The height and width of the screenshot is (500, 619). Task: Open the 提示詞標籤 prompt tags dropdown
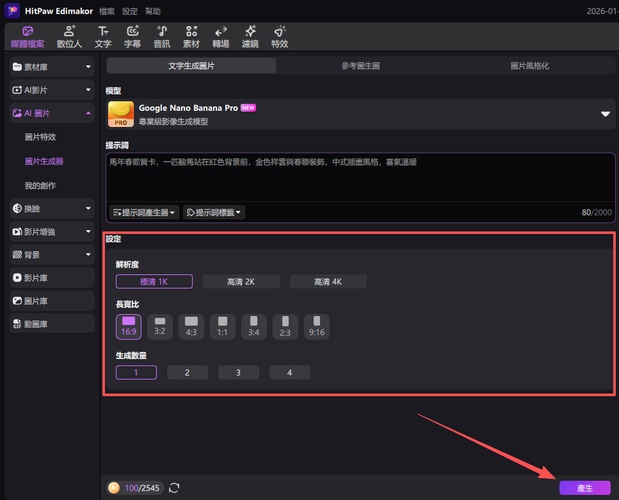pos(214,212)
